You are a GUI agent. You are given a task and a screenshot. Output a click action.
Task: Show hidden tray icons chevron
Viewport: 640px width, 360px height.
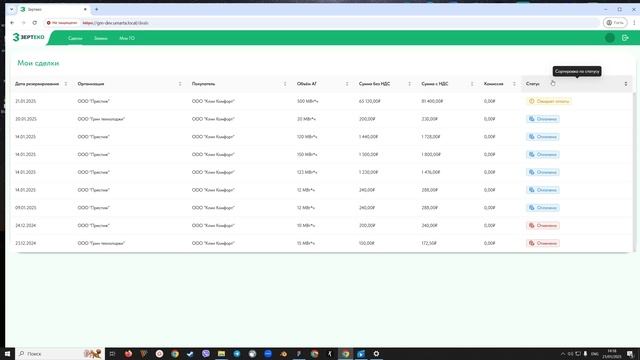[x=563, y=353]
